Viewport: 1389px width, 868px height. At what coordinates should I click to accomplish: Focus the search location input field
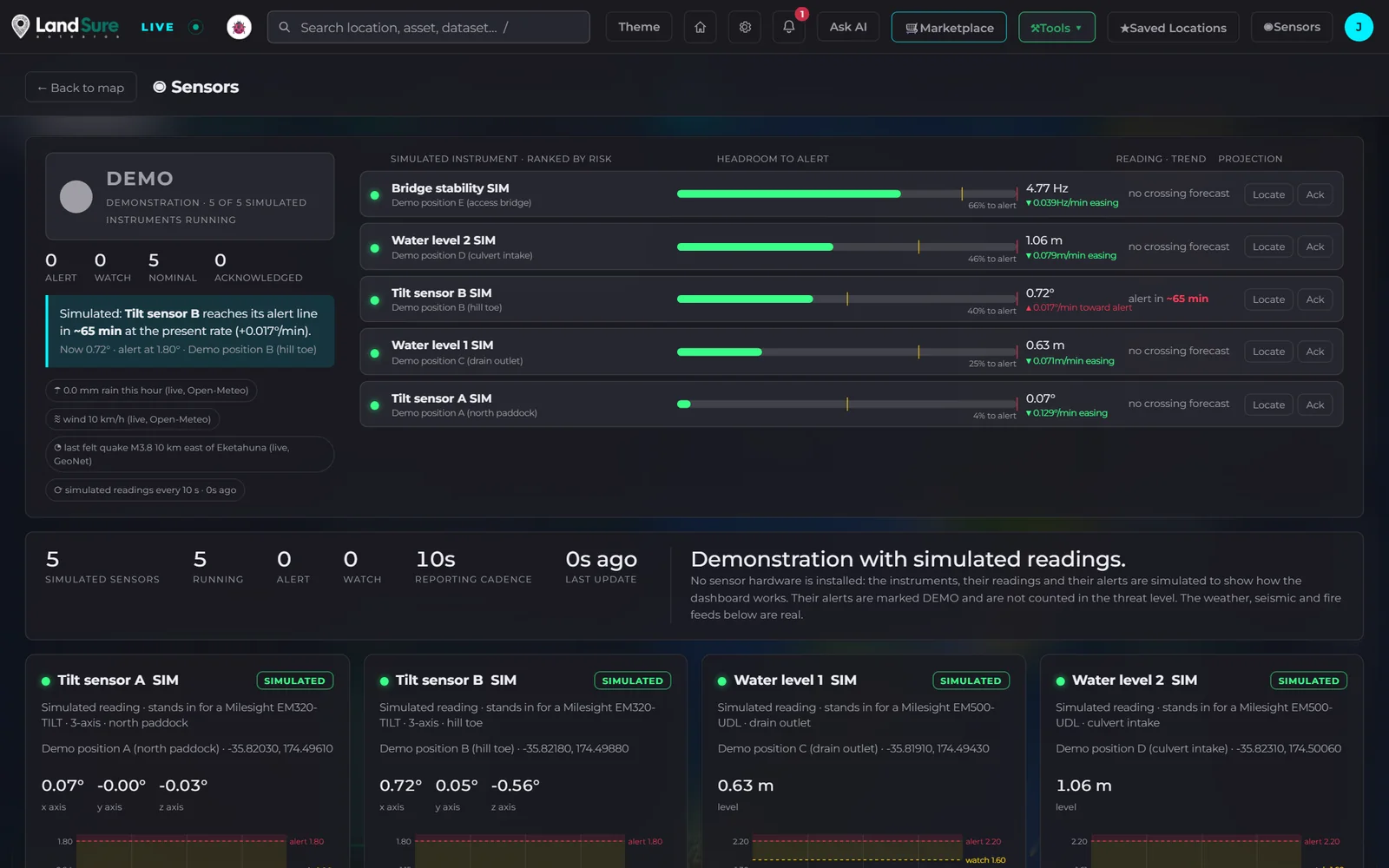click(429, 27)
